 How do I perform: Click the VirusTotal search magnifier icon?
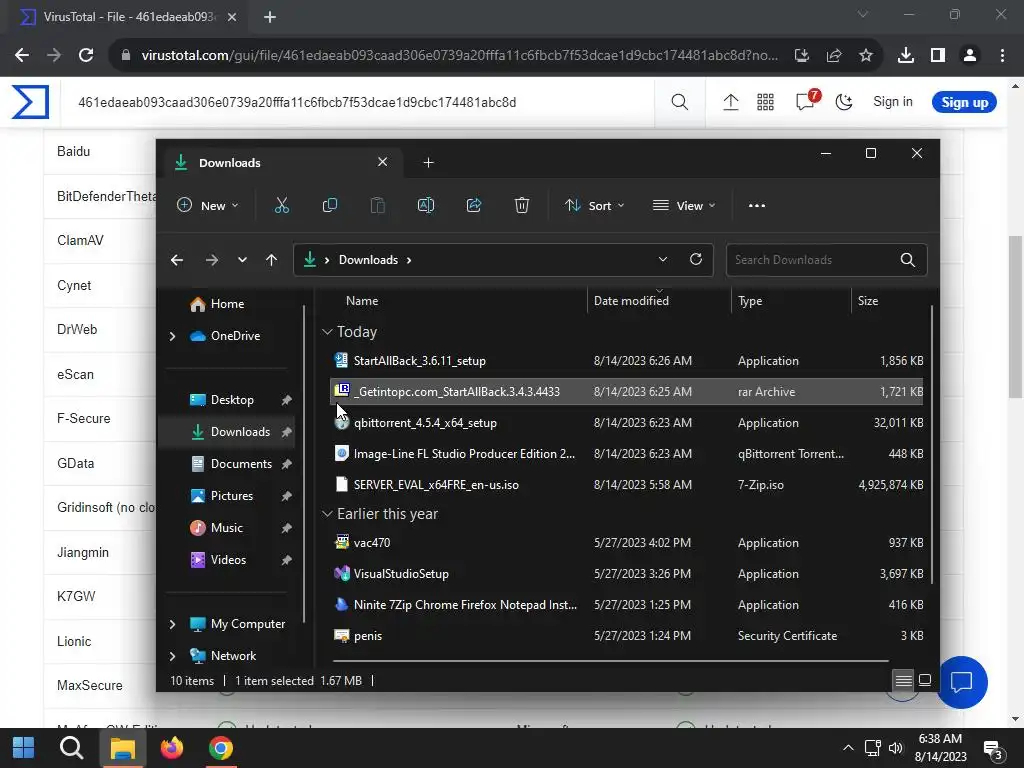coord(680,102)
